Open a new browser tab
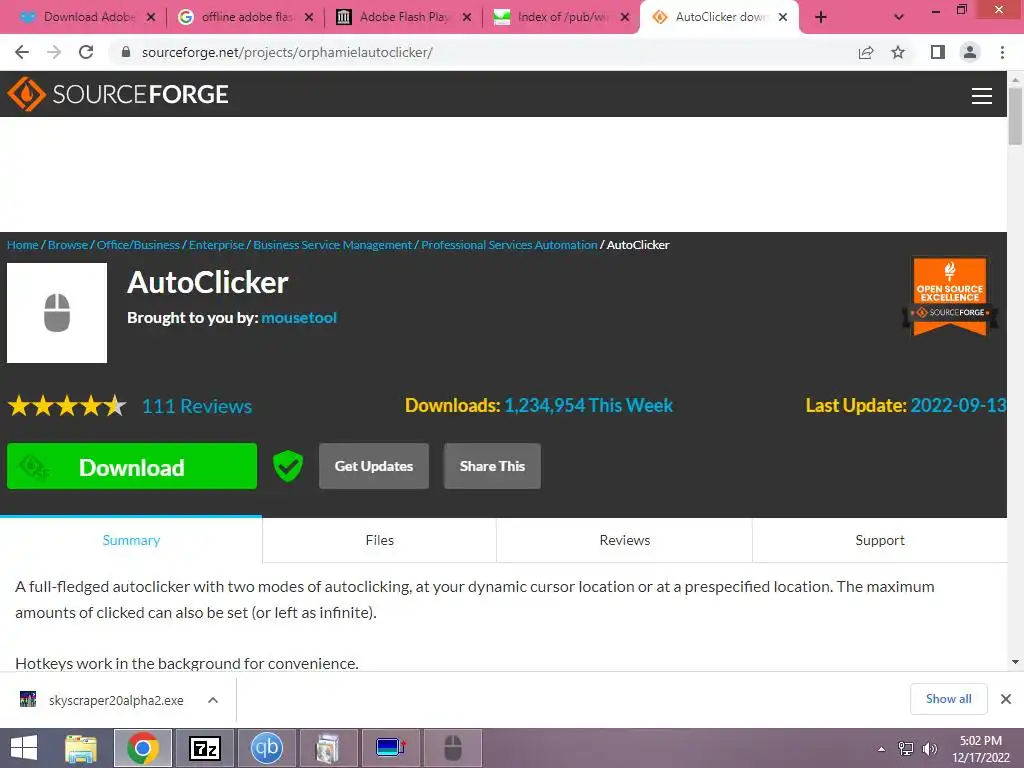1024x768 pixels. [821, 17]
